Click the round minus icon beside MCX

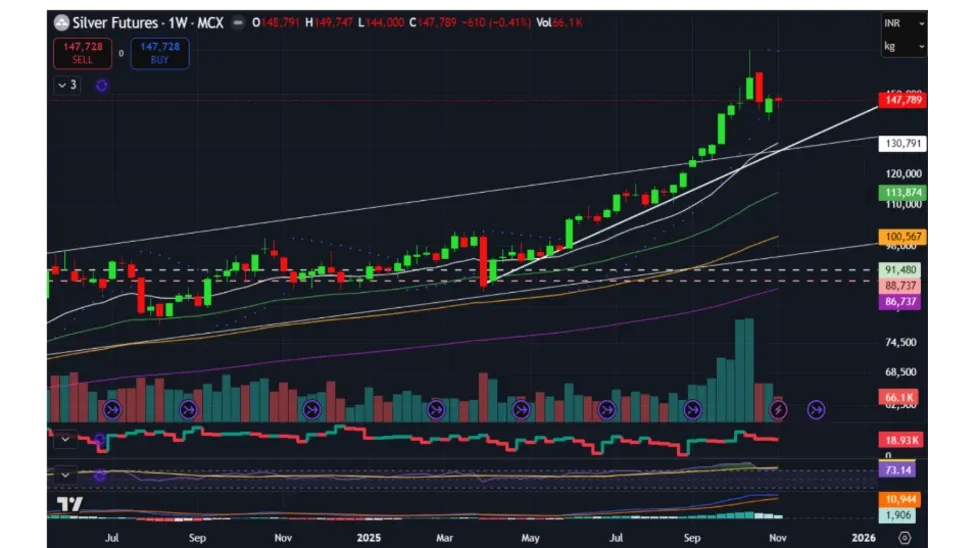[x=237, y=23]
